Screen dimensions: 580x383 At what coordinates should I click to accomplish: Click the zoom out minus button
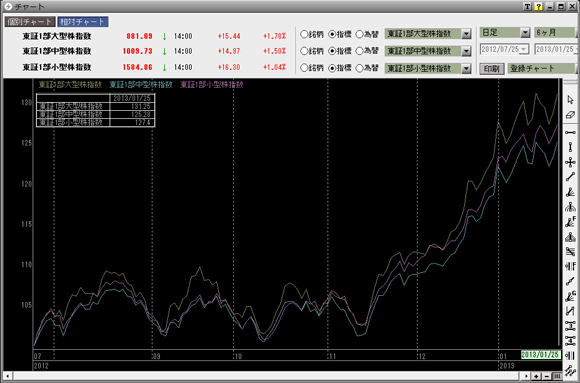pyautogui.click(x=547, y=376)
